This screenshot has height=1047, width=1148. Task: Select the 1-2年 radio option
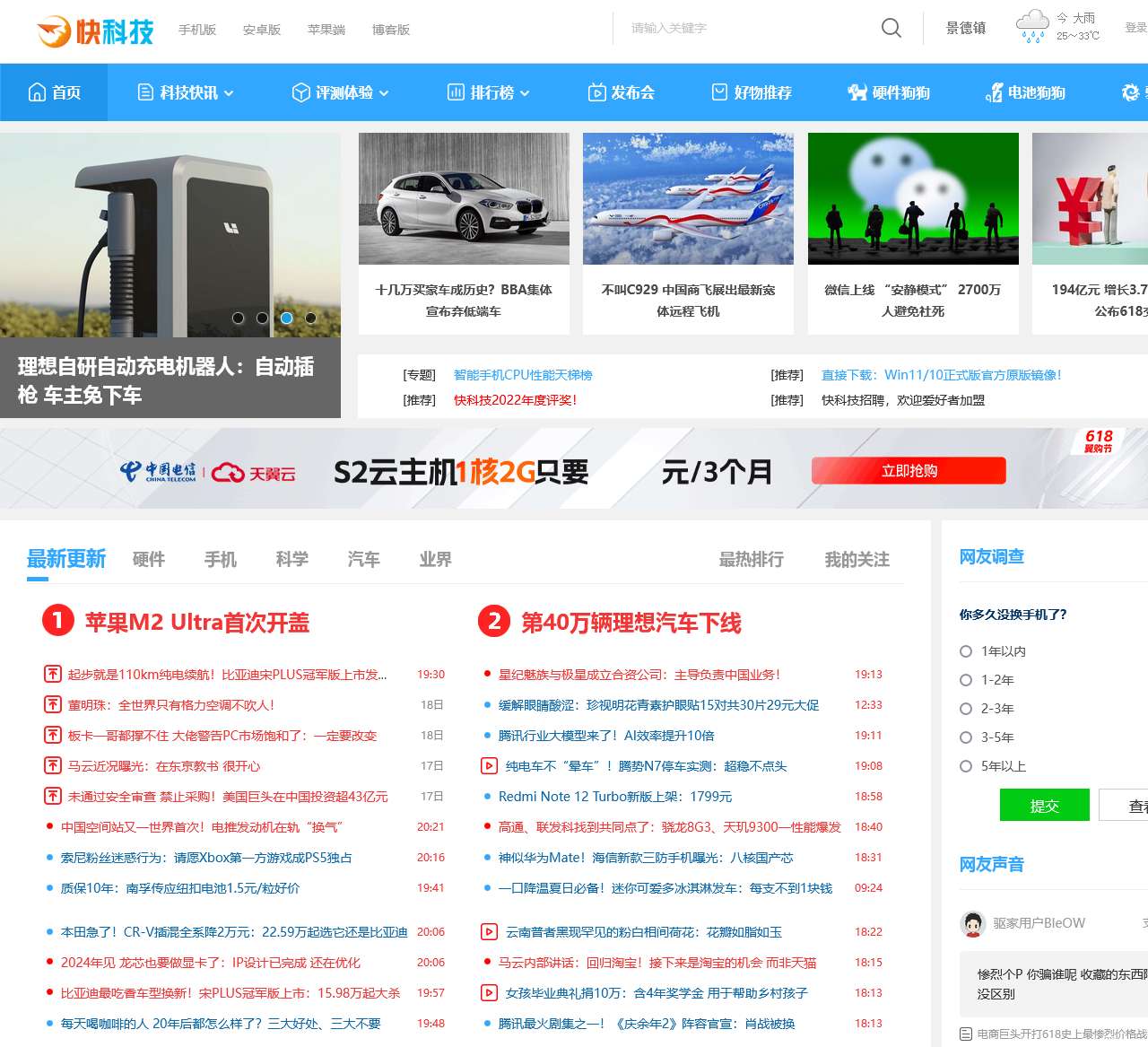pyautogui.click(x=966, y=680)
